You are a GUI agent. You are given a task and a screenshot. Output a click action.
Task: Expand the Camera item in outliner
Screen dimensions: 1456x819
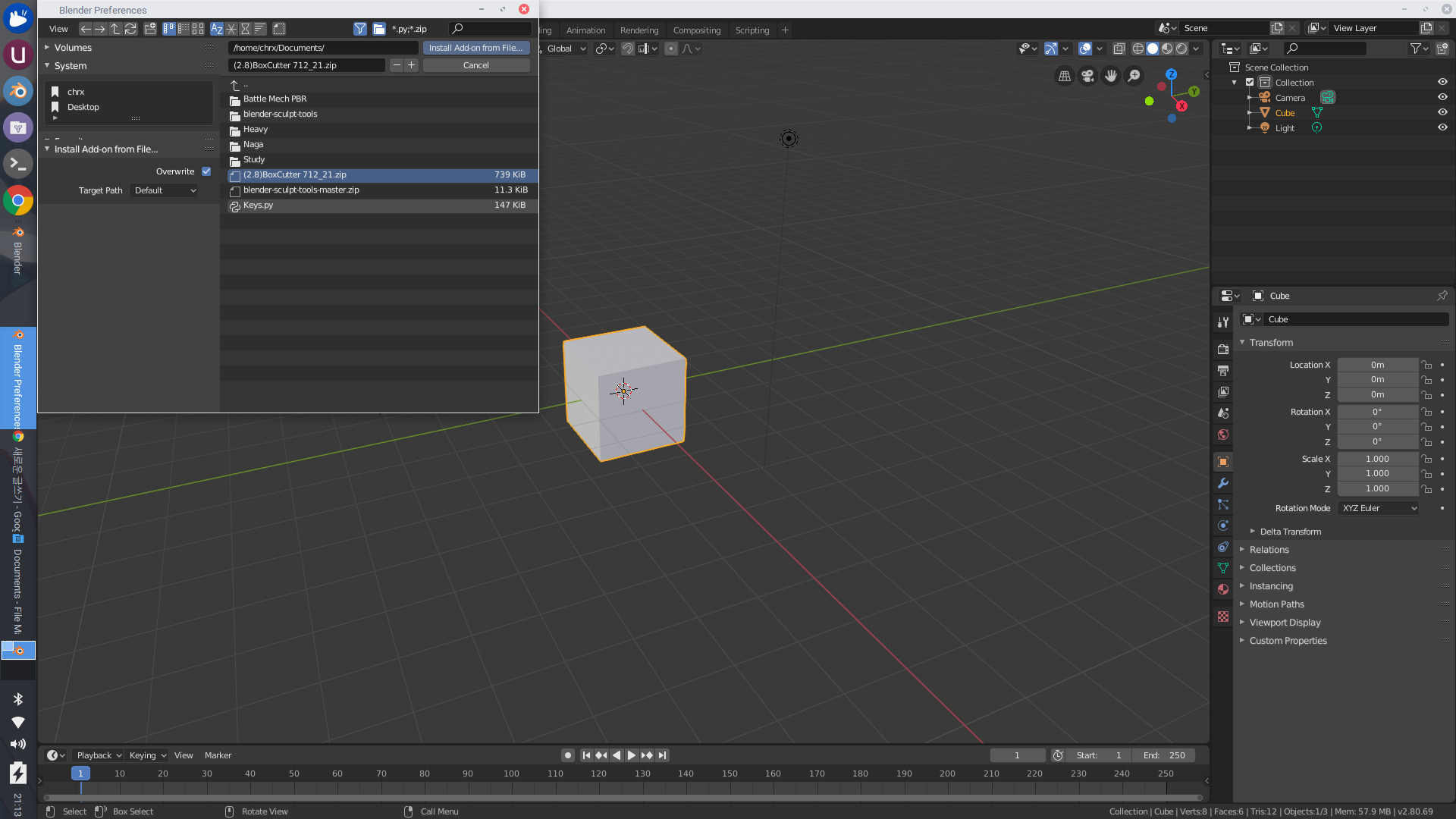click(x=1249, y=98)
